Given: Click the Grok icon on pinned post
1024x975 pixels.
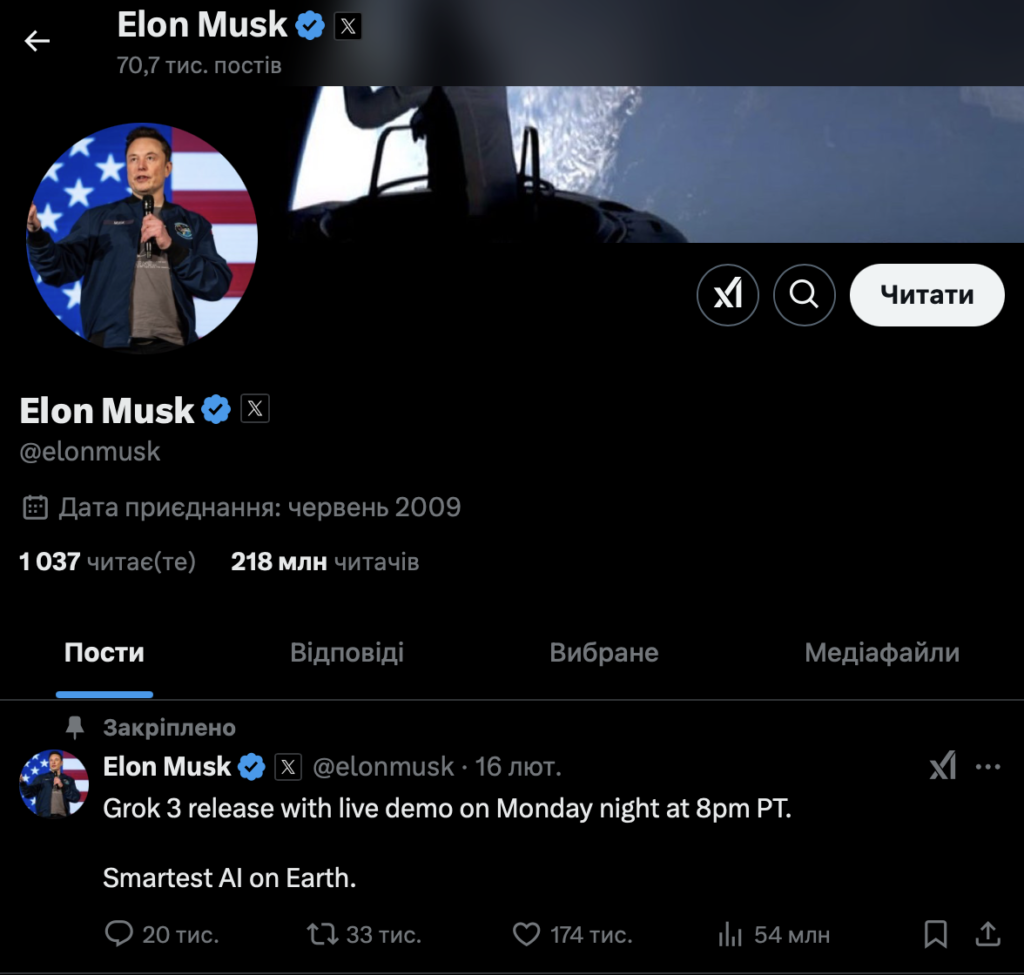Looking at the screenshot, I should [942, 767].
